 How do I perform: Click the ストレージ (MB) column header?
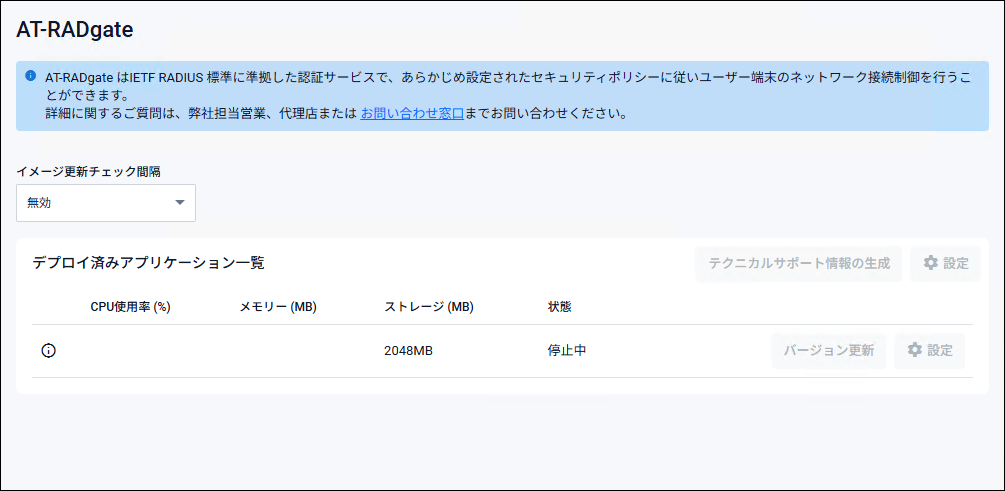(429, 307)
